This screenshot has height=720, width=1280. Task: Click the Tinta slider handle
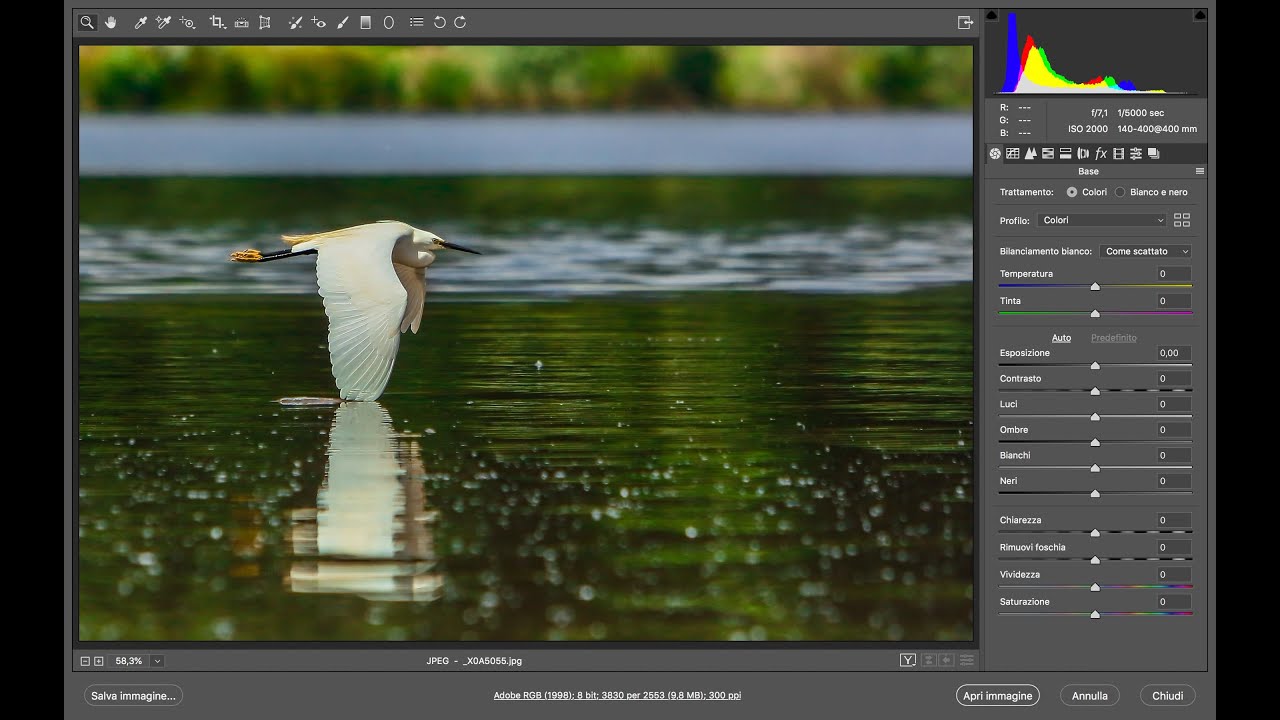tap(1095, 313)
